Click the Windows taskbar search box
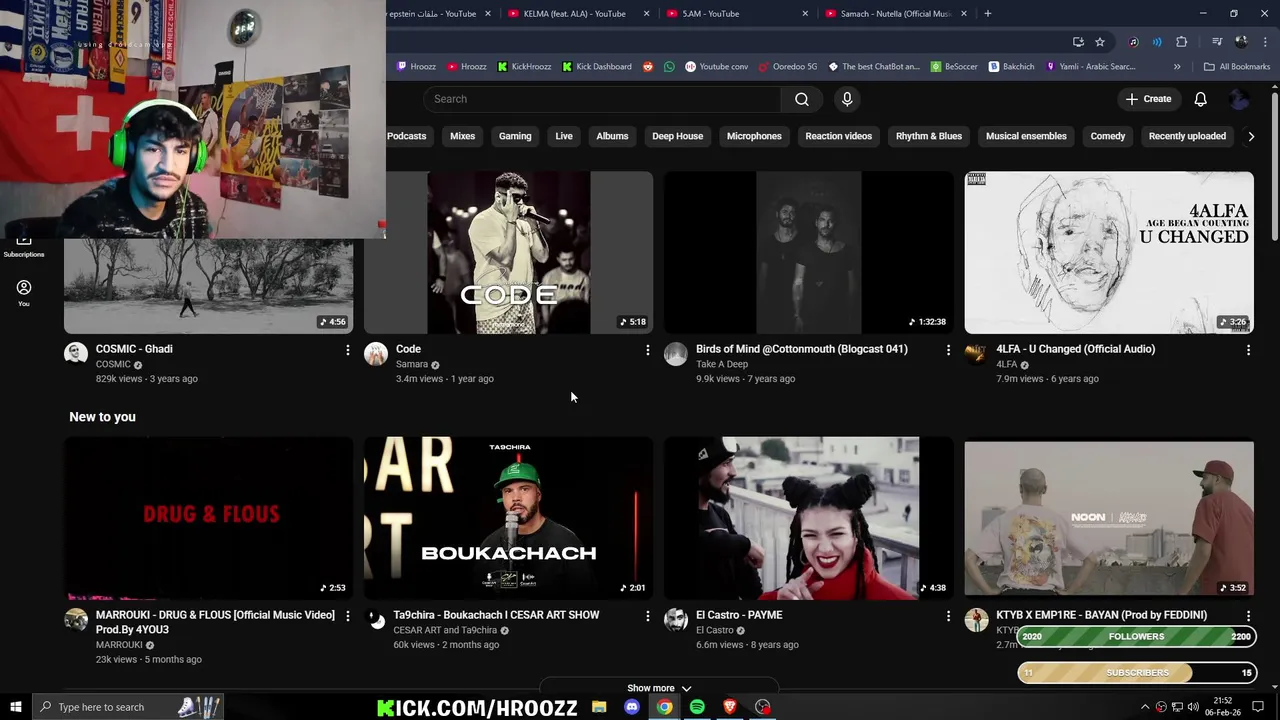Screen dimensions: 1280x720 coord(126,707)
